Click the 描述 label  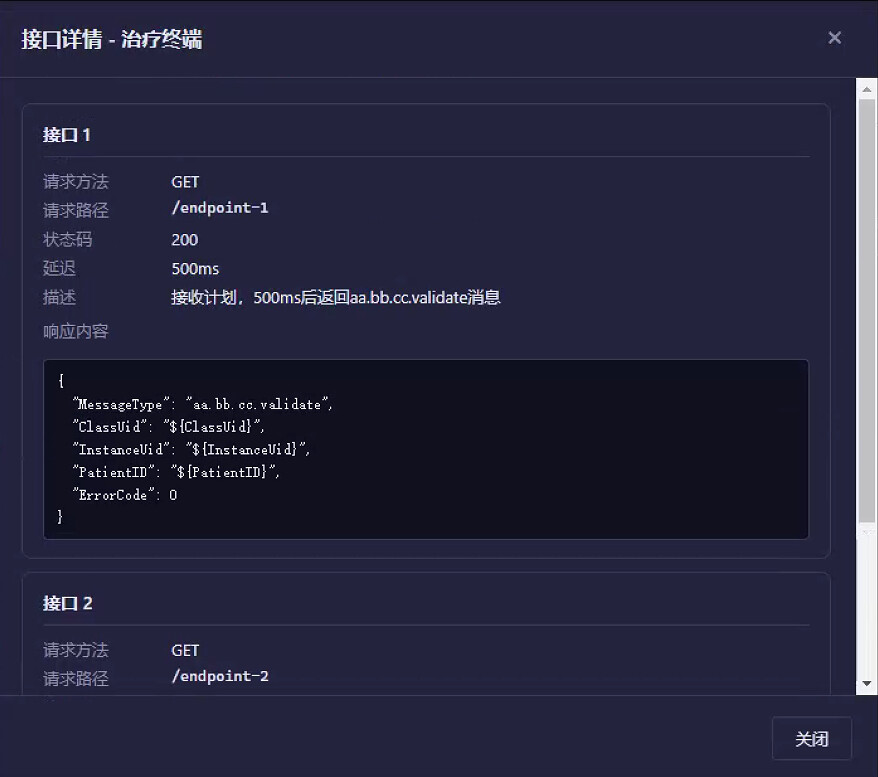(x=59, y=297)
